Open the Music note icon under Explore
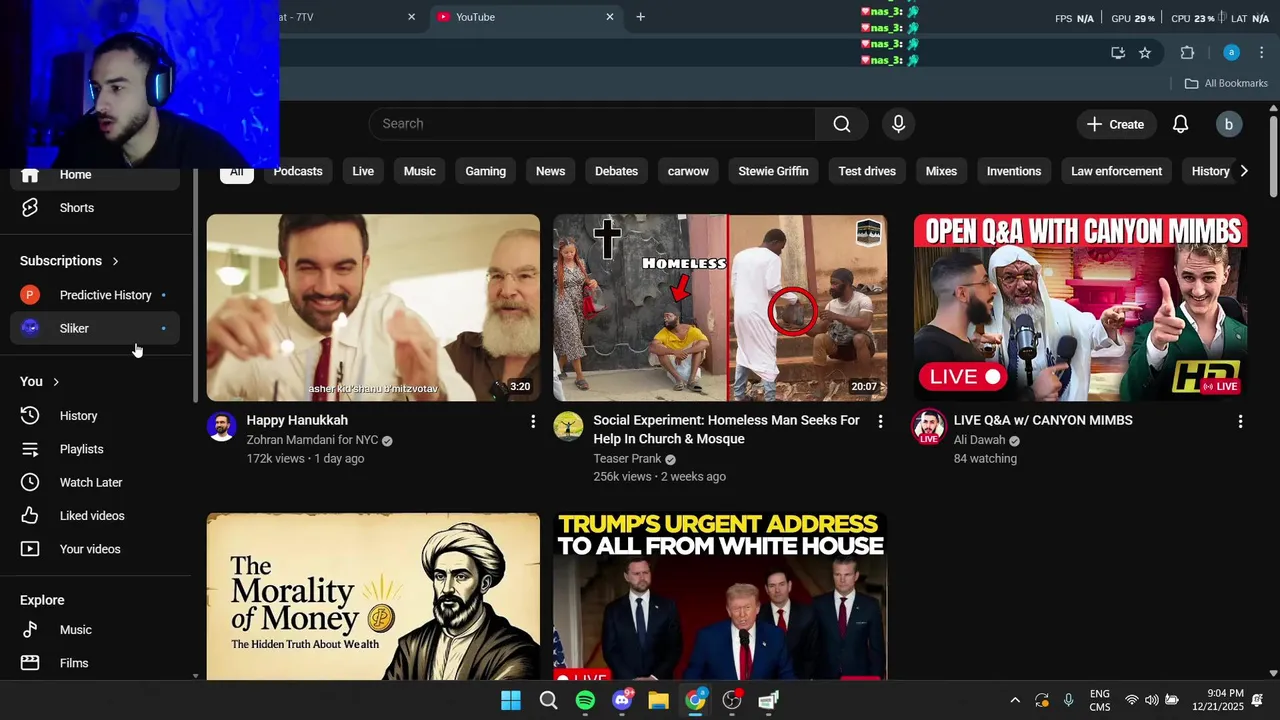The height and width of the screenshot is (720, 1280). pos(30,630)
